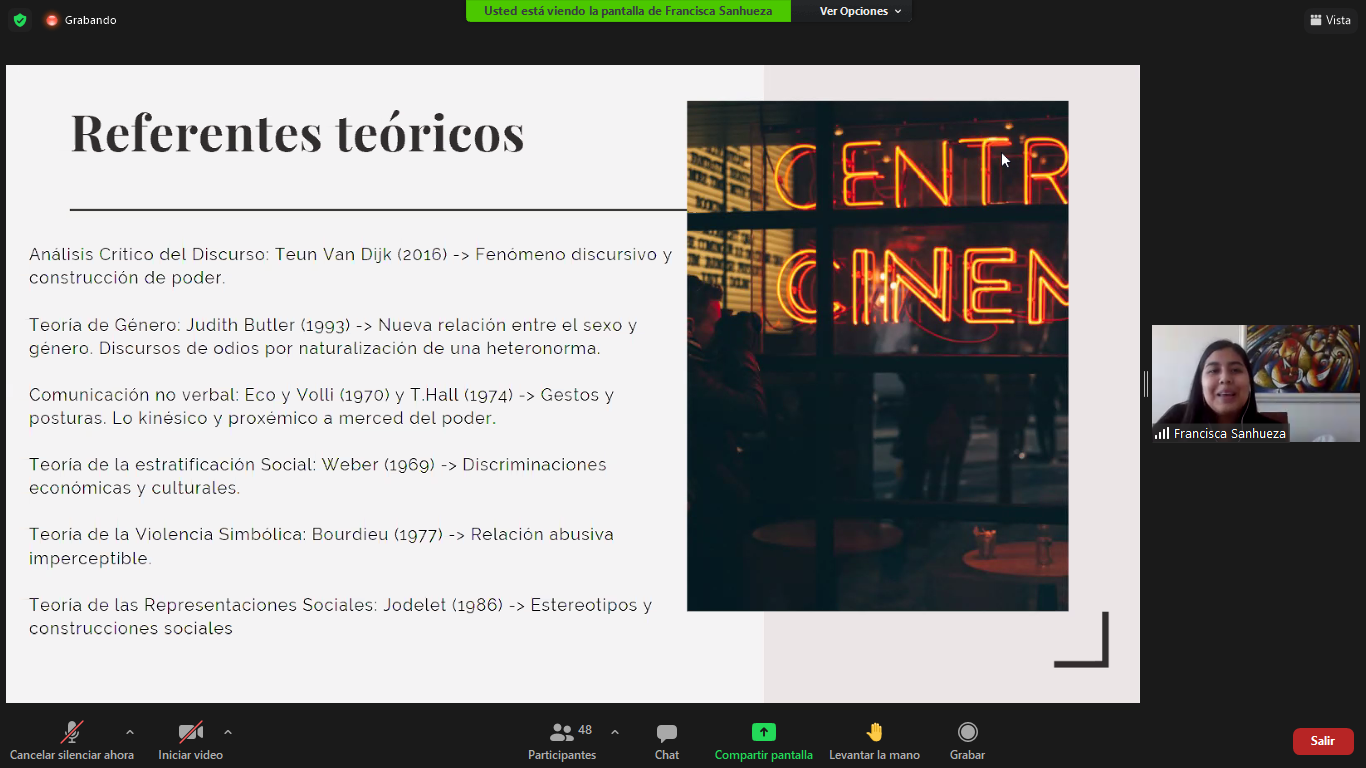Screen dimensions: 1366x768
Task: Open the Participantes panel
Action: pos(562,741)
